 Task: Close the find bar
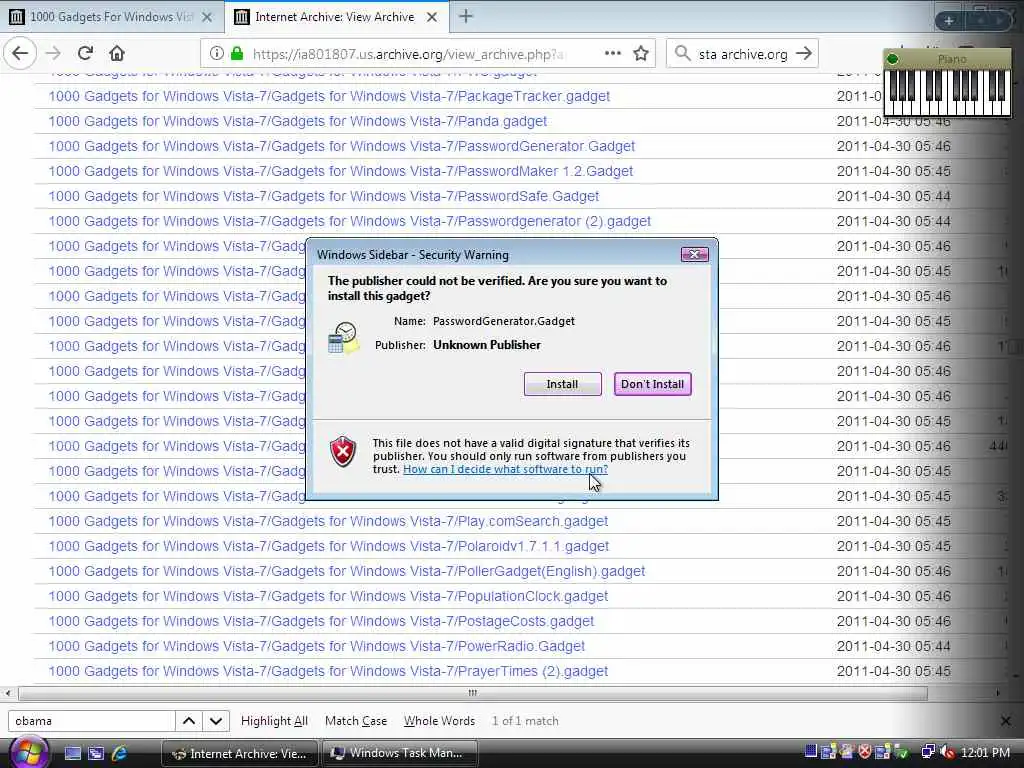(1006, 721)
